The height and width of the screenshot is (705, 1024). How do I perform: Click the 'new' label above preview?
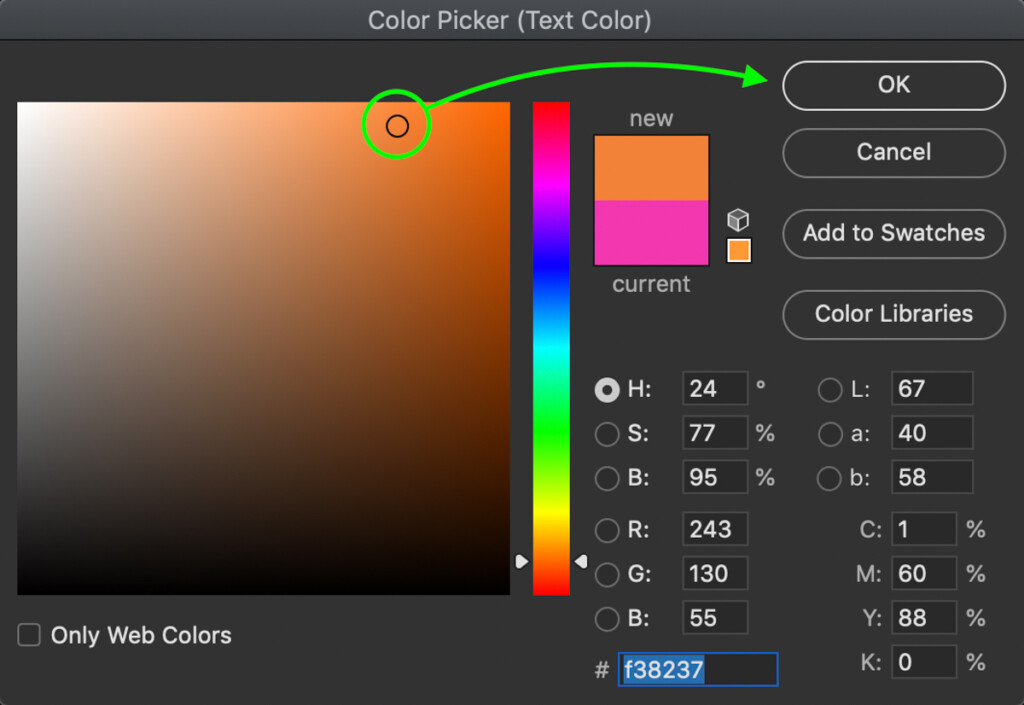pos(651,119)
